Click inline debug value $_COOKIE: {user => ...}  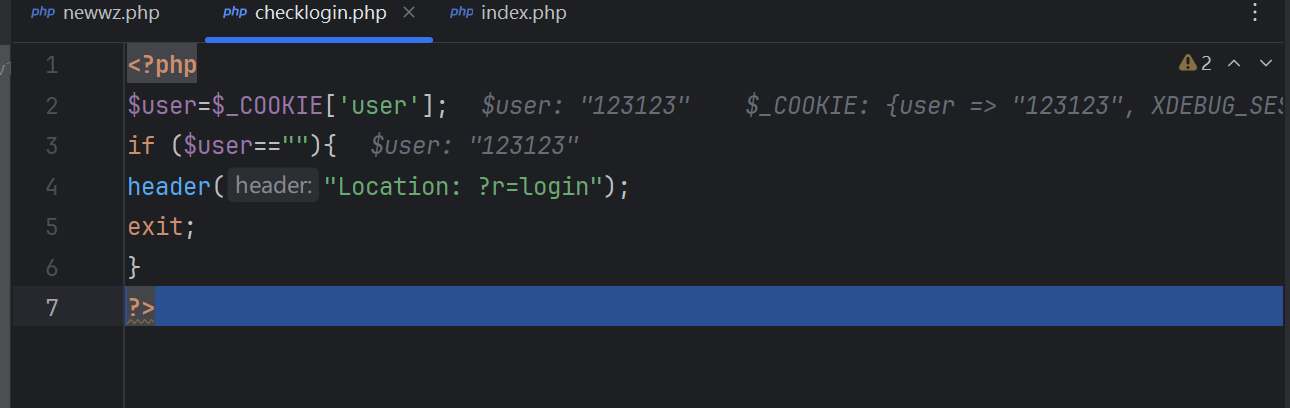tap(1012, 106)
